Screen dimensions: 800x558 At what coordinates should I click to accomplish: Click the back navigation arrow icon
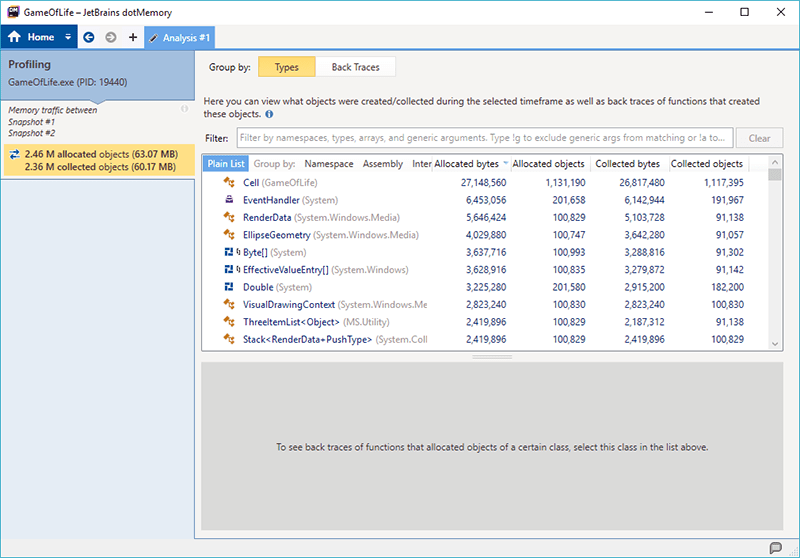click(x=89, y=37)
